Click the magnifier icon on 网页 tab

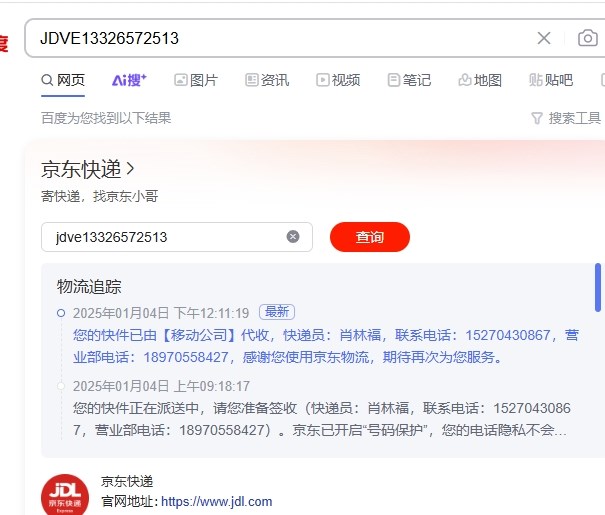point(47,80)
